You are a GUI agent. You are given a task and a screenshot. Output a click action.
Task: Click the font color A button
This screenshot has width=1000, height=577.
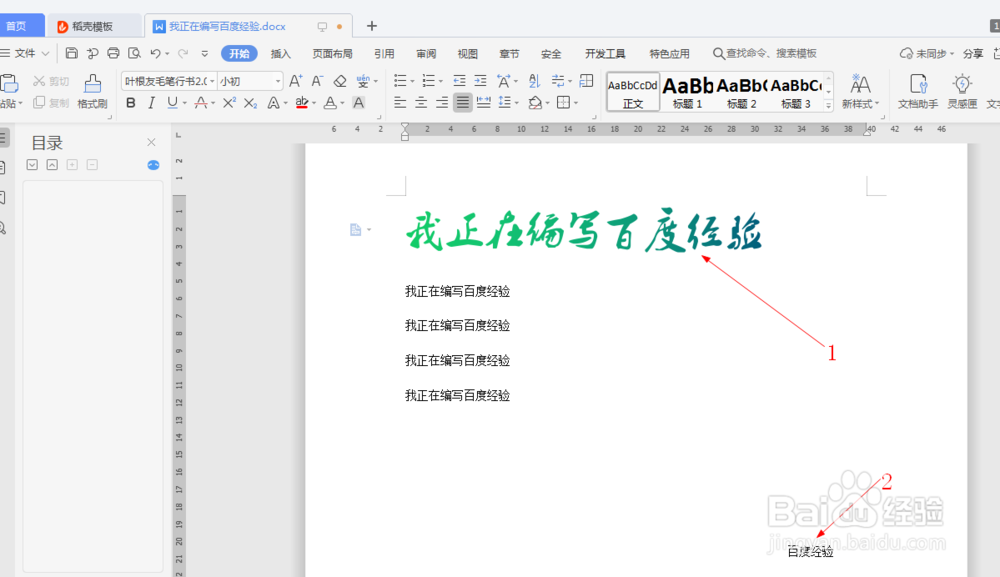[330, 103]
